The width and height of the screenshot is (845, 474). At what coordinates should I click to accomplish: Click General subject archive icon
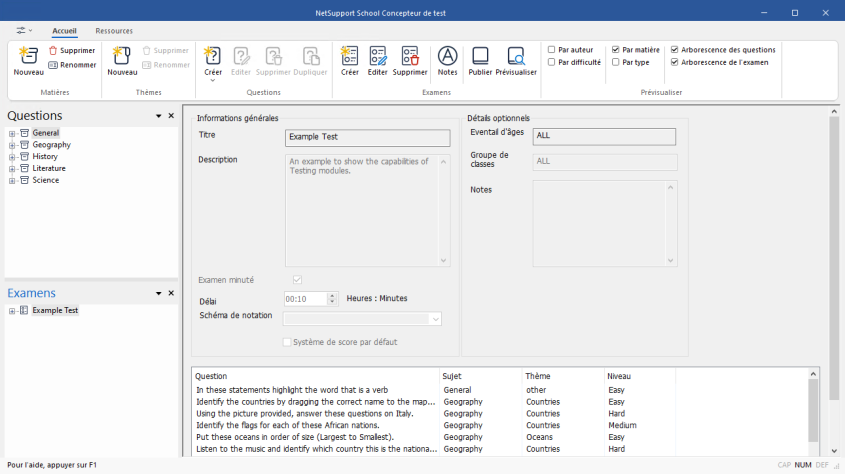tap(24, 133)
